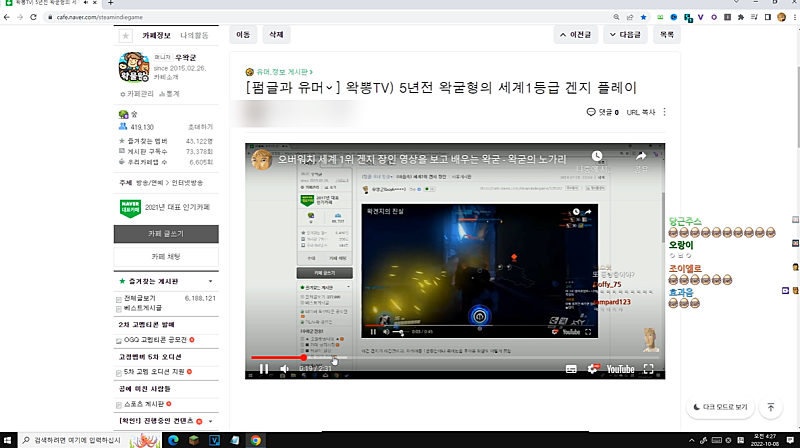Toggle the Chrome side panel icon

click(767, 17)
